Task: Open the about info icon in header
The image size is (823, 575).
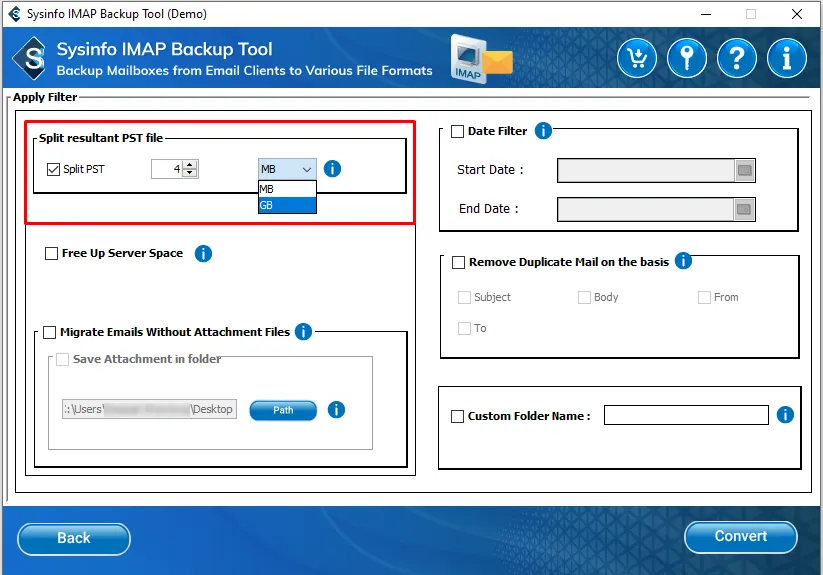Action: coord(787,59)
